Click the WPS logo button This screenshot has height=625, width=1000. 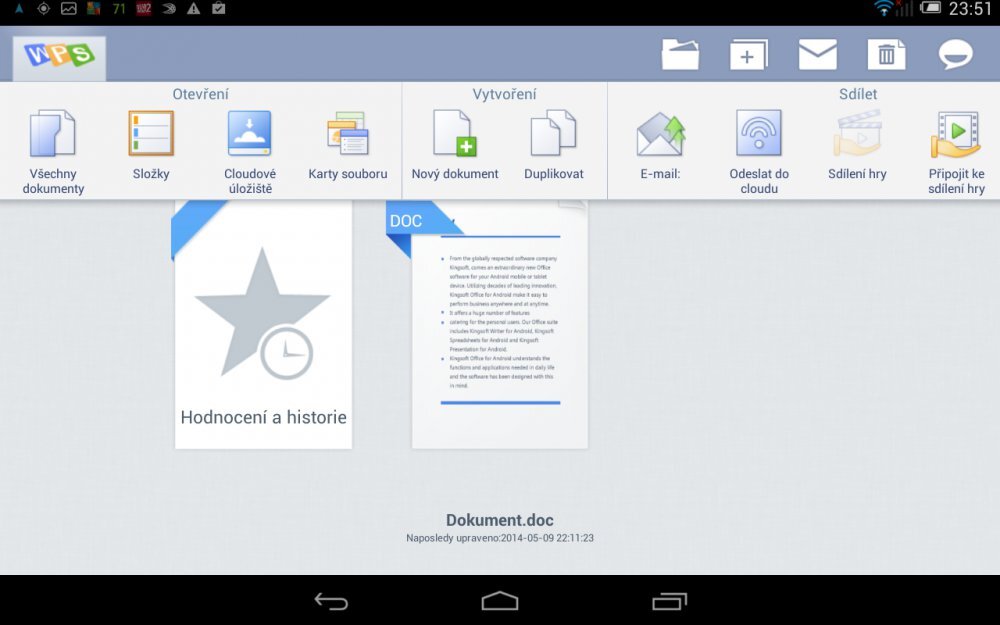coord(59,55)
